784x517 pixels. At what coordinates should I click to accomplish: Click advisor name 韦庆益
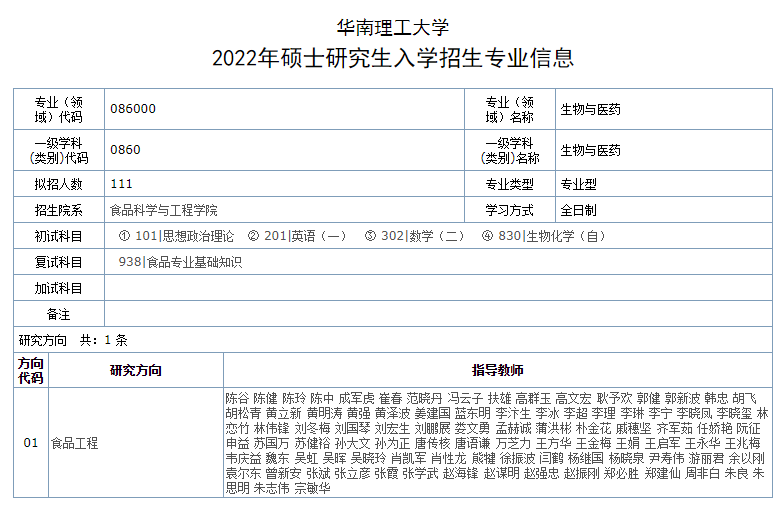[244, 458]
